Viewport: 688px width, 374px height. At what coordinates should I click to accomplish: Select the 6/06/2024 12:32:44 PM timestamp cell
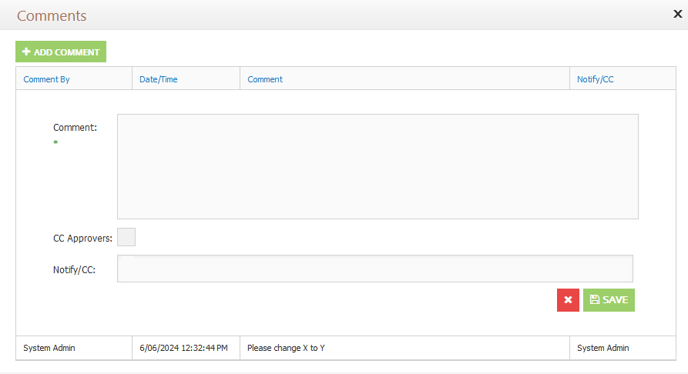(x=186, y=348)
